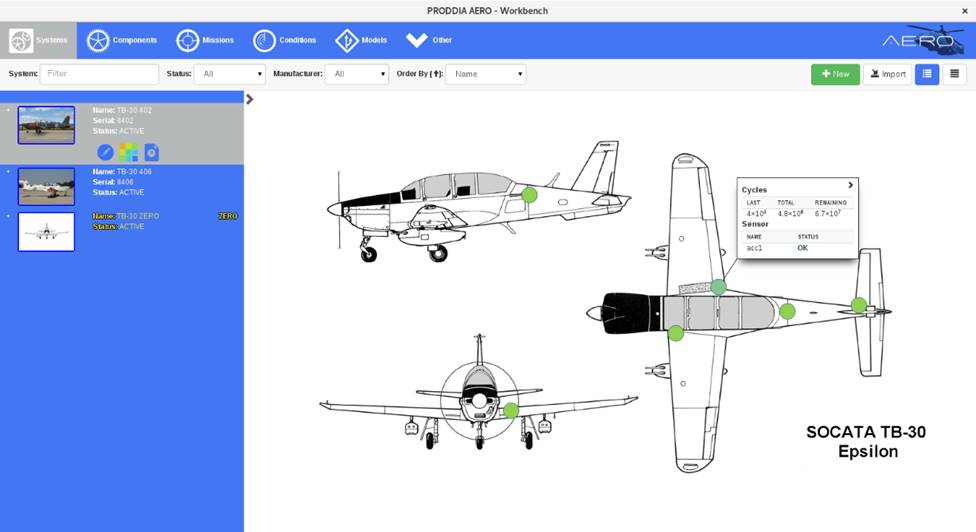The image size is (976, 532).
Task: Open the colored grid icon for TB-30 402
Action: pos(129,152)
